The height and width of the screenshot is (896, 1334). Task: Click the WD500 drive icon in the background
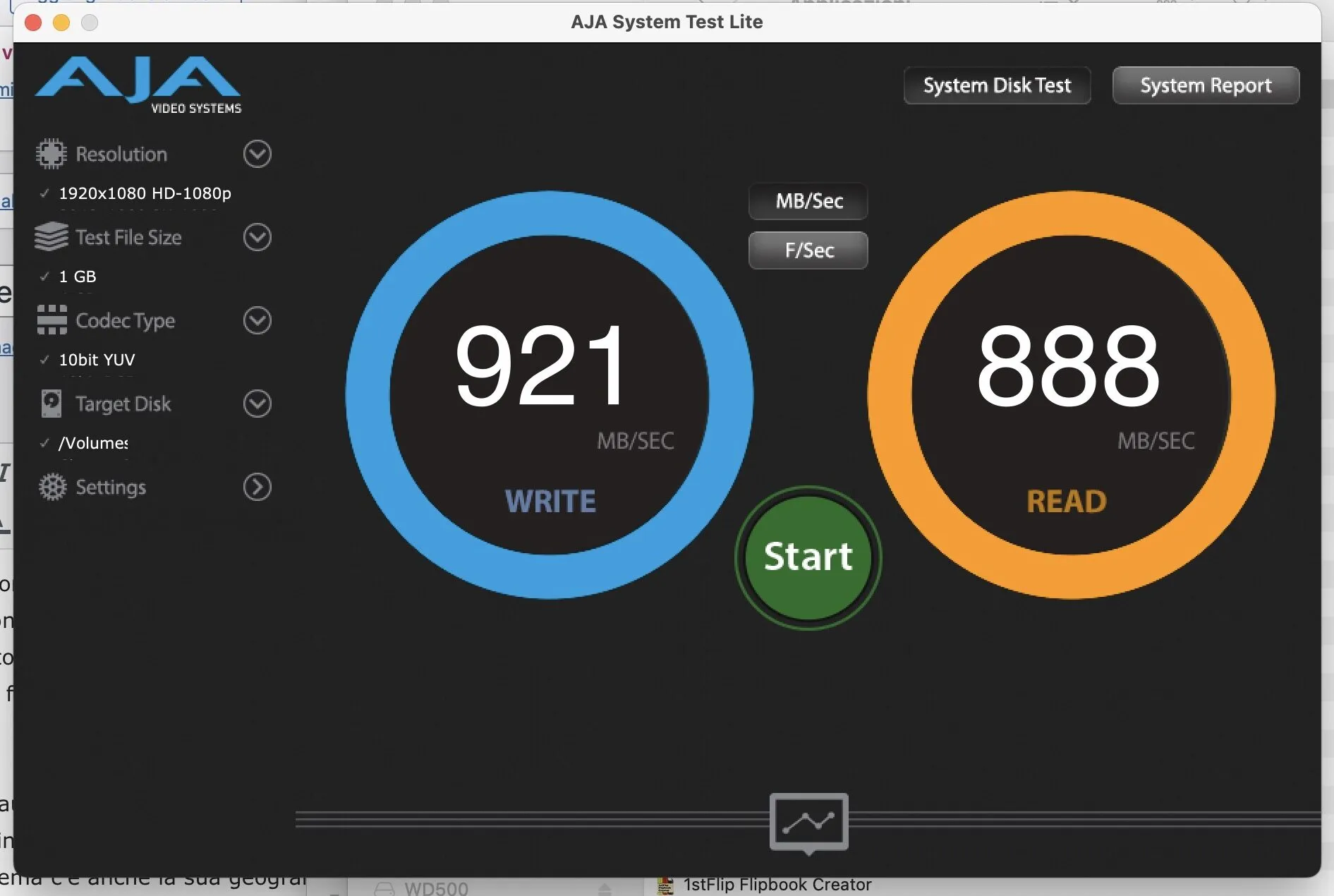pos(384,888)
